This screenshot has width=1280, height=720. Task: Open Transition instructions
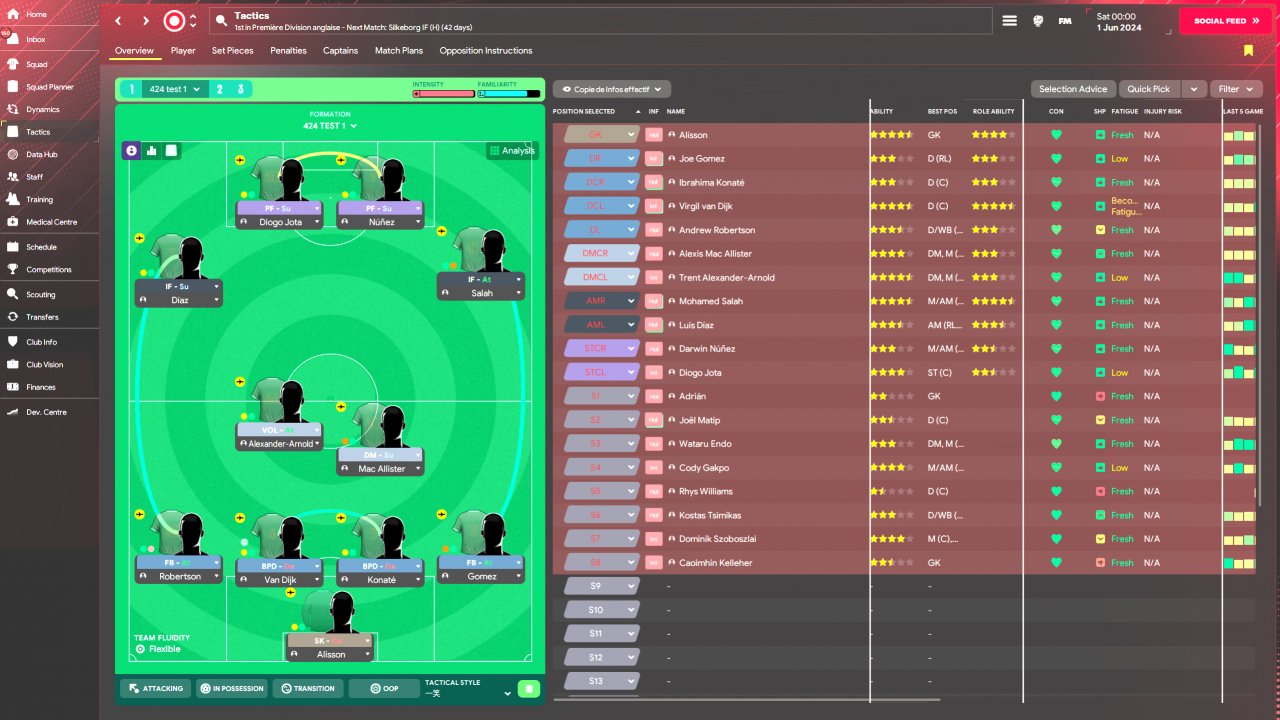(308, 688)
